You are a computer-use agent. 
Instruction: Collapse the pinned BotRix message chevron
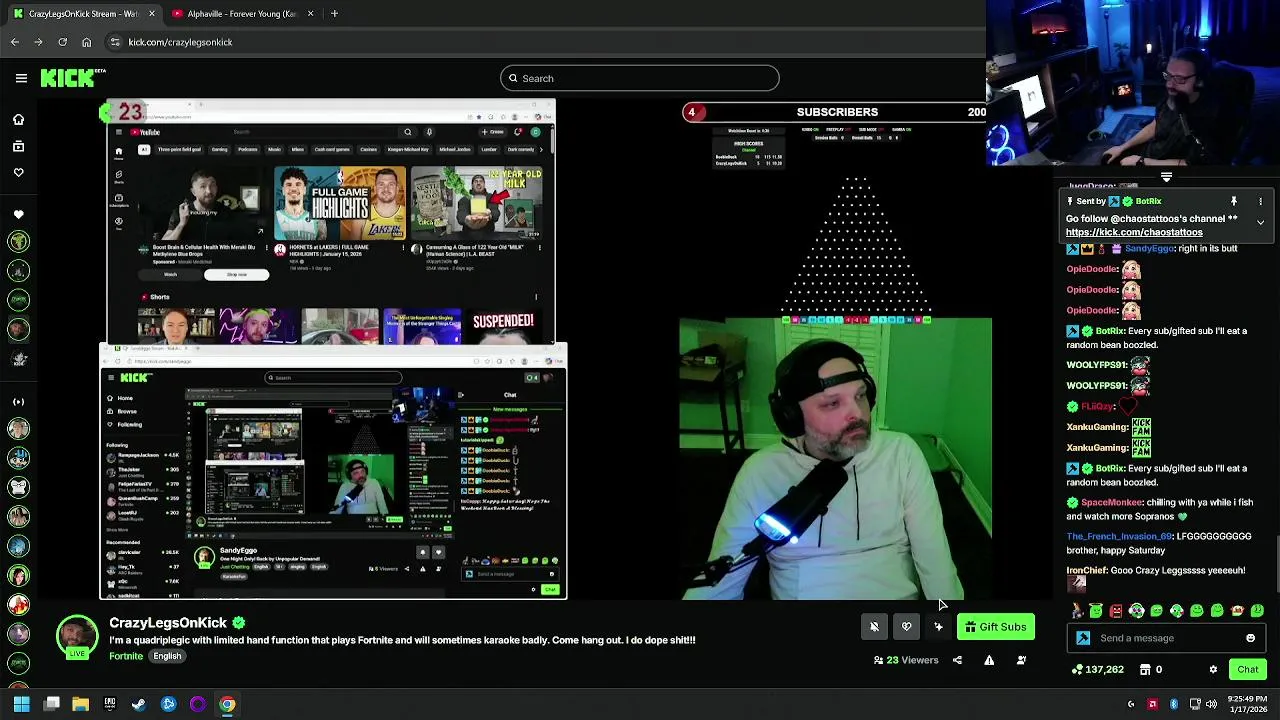tap(1260, 222)
